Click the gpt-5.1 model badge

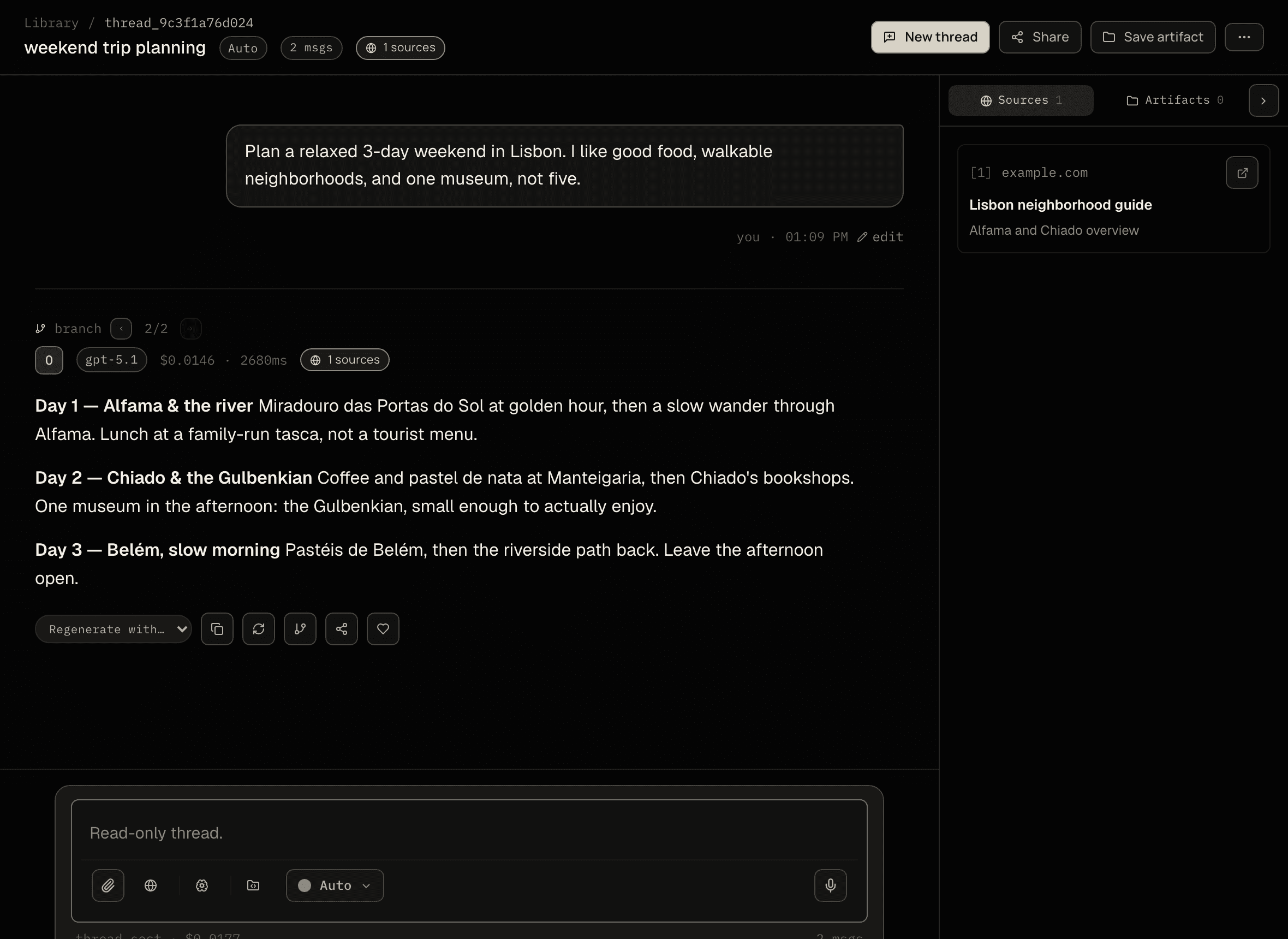112,360
